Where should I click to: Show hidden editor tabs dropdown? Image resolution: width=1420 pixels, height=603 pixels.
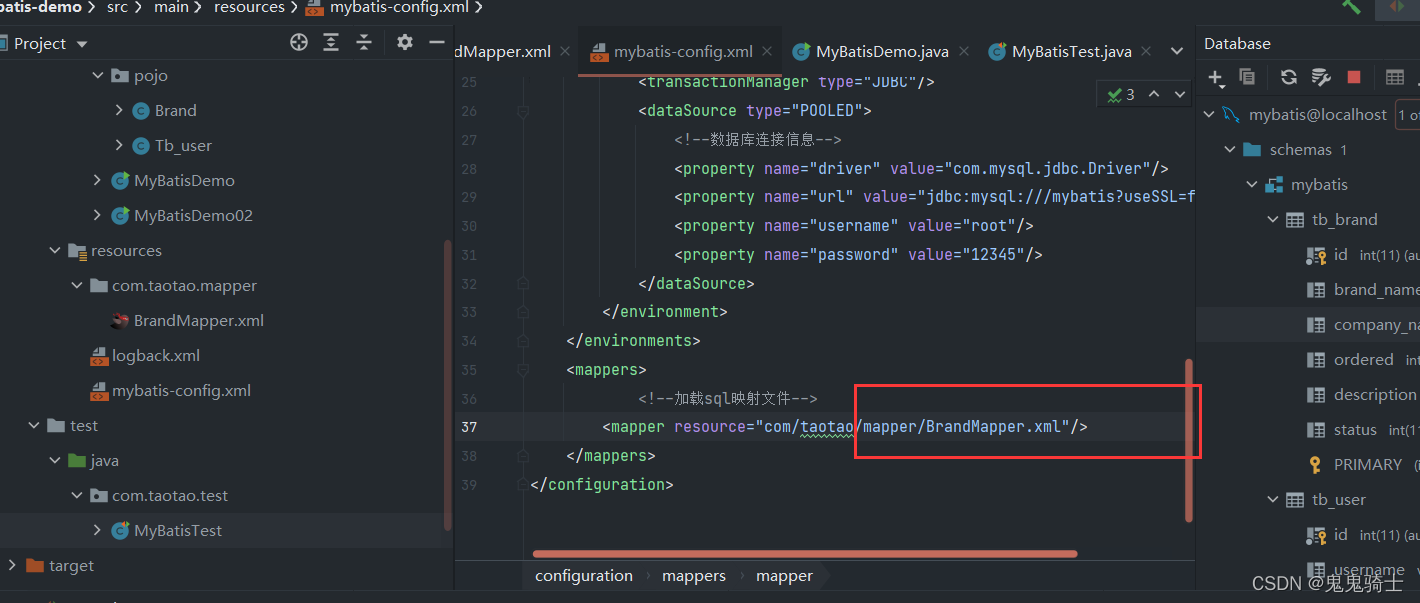coord(1177,51)
